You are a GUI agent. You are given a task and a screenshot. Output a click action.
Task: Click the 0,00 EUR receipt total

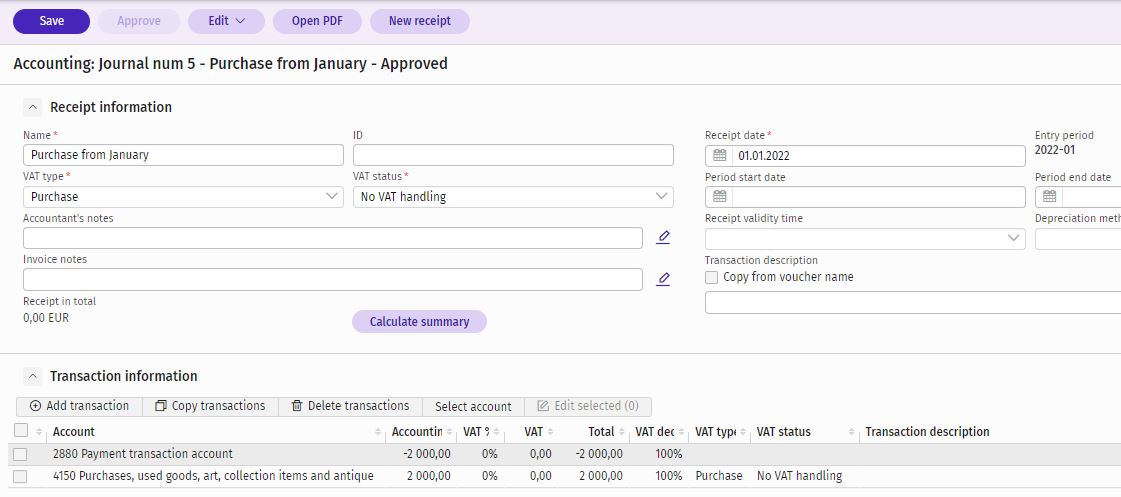(46, 318)
